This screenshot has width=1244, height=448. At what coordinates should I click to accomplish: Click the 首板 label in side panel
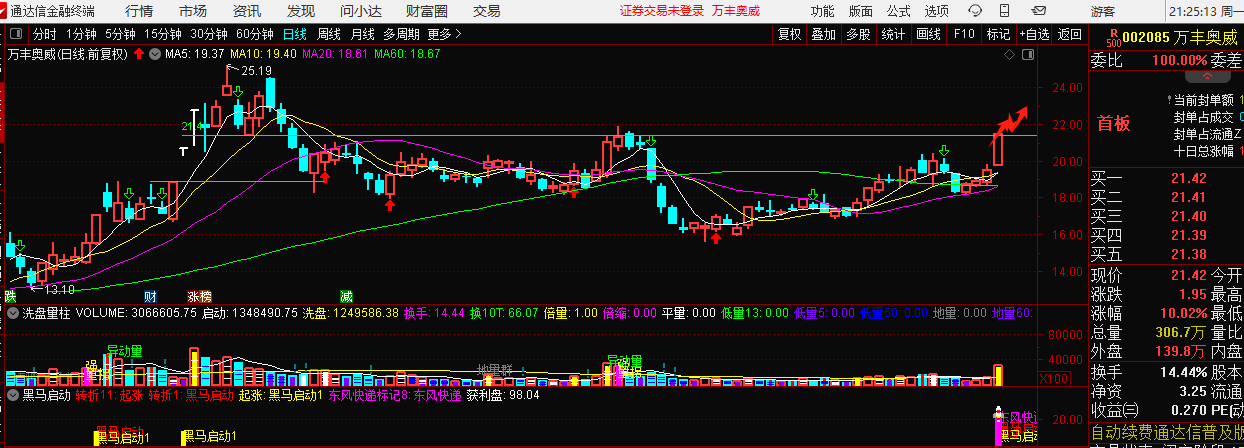1113,123
